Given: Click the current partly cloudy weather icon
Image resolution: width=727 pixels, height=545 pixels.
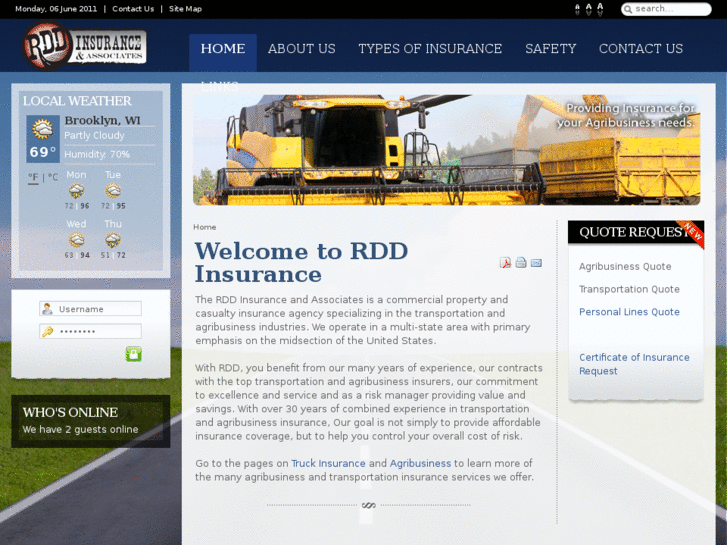Looking at the screenshot, I should (x=43, y=129).
